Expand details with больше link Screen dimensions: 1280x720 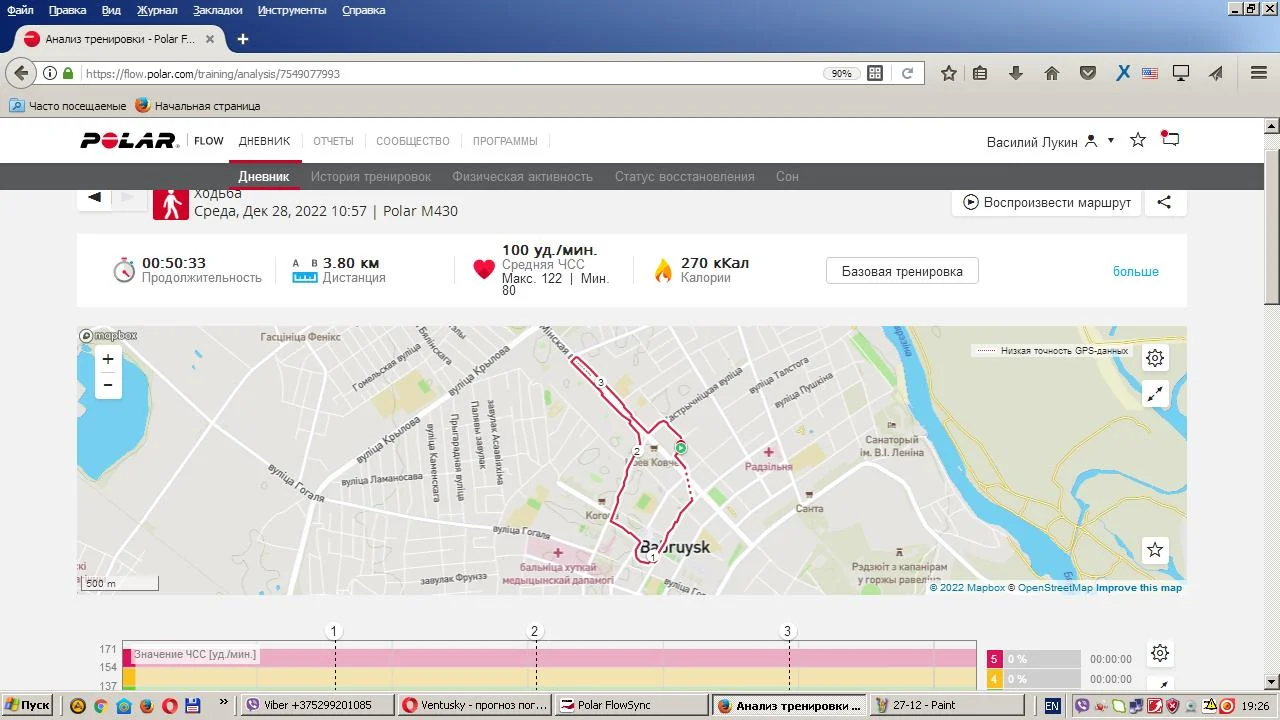pyautogui.click(x=1135, y=272)
